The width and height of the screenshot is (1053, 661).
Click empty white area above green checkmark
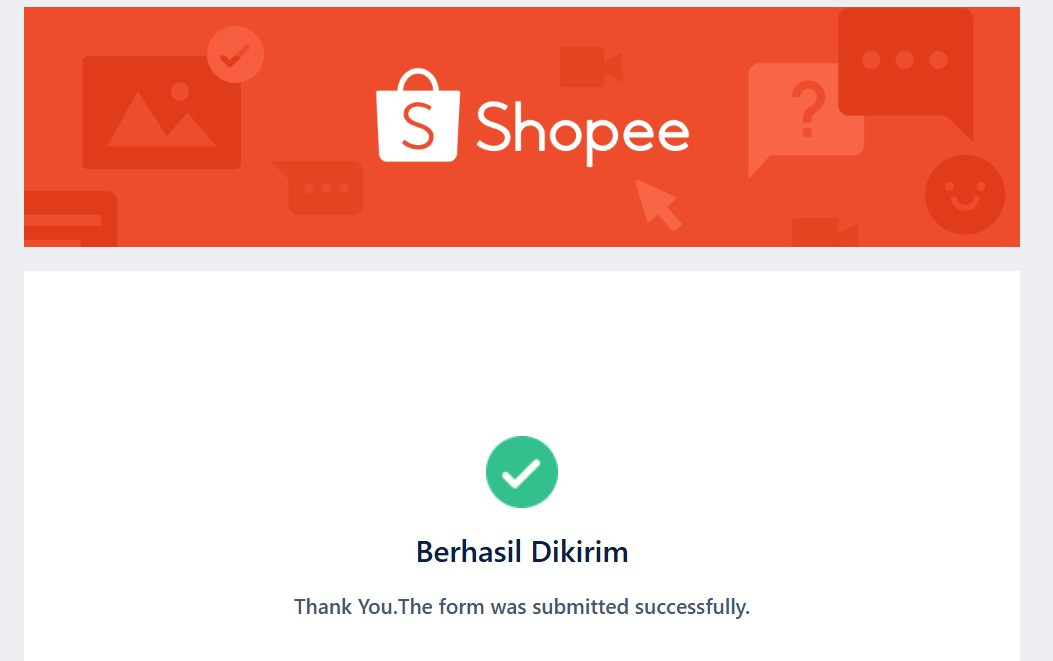522,350
